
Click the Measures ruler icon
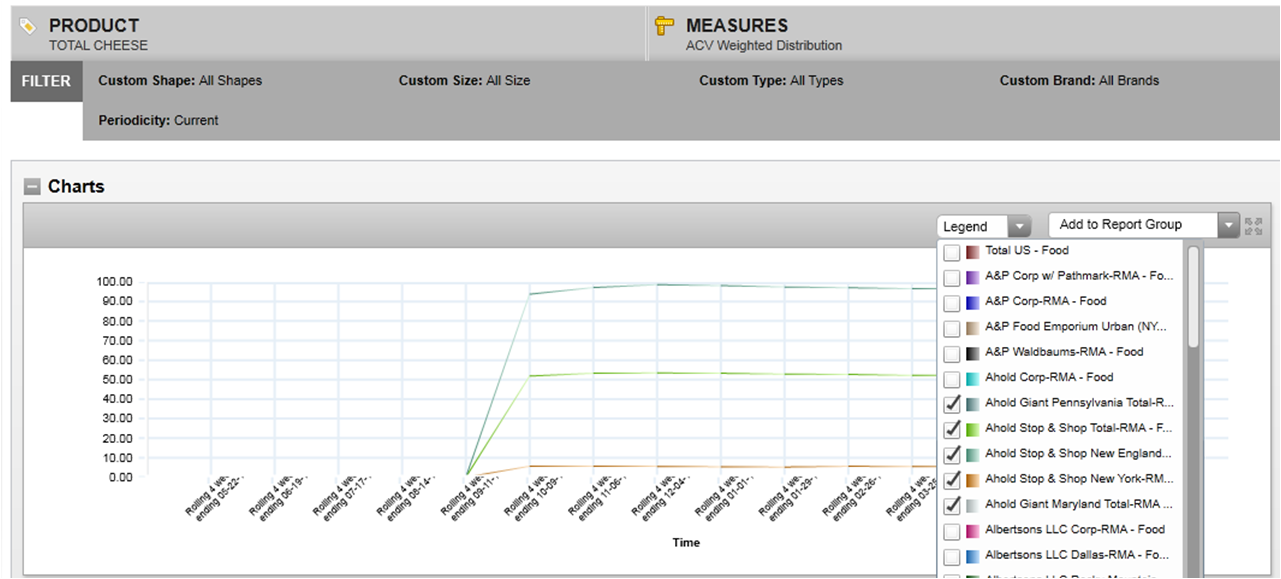click(x=663, y=27)
